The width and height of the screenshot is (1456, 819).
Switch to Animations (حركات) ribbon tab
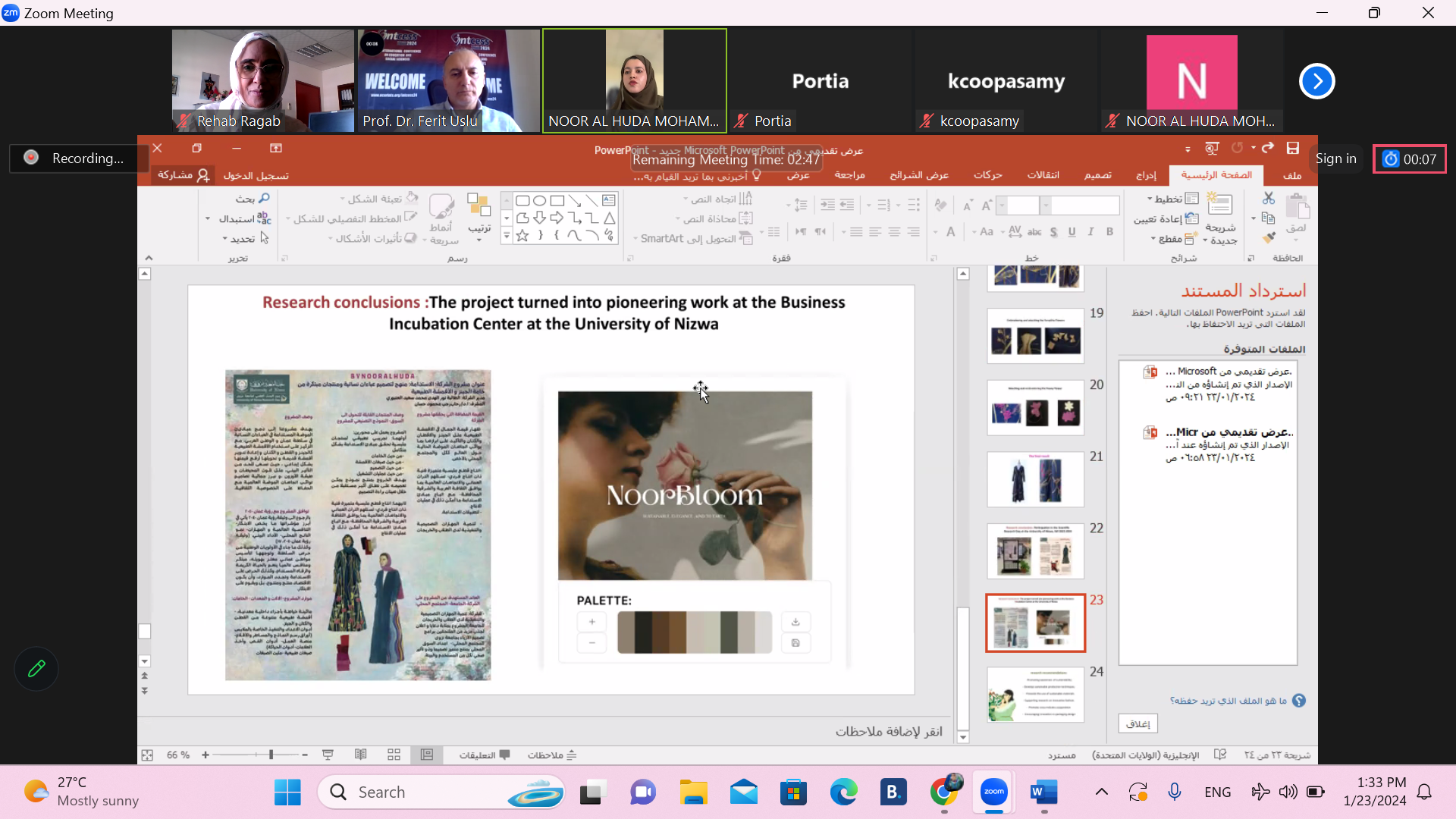[988, 175]
